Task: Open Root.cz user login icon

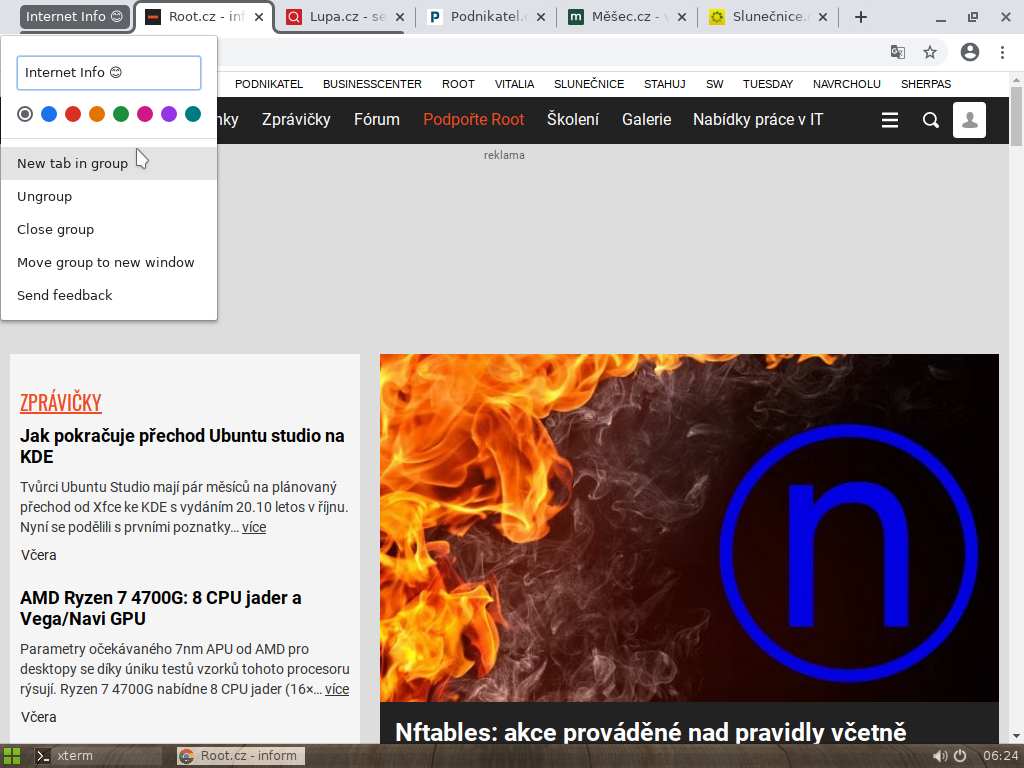Action: pos(969,119)
